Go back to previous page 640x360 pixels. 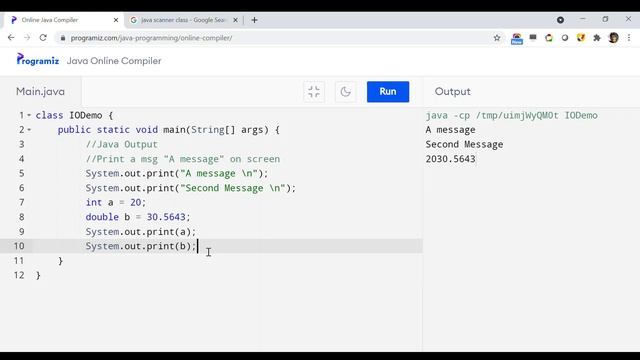coord(11,38)
